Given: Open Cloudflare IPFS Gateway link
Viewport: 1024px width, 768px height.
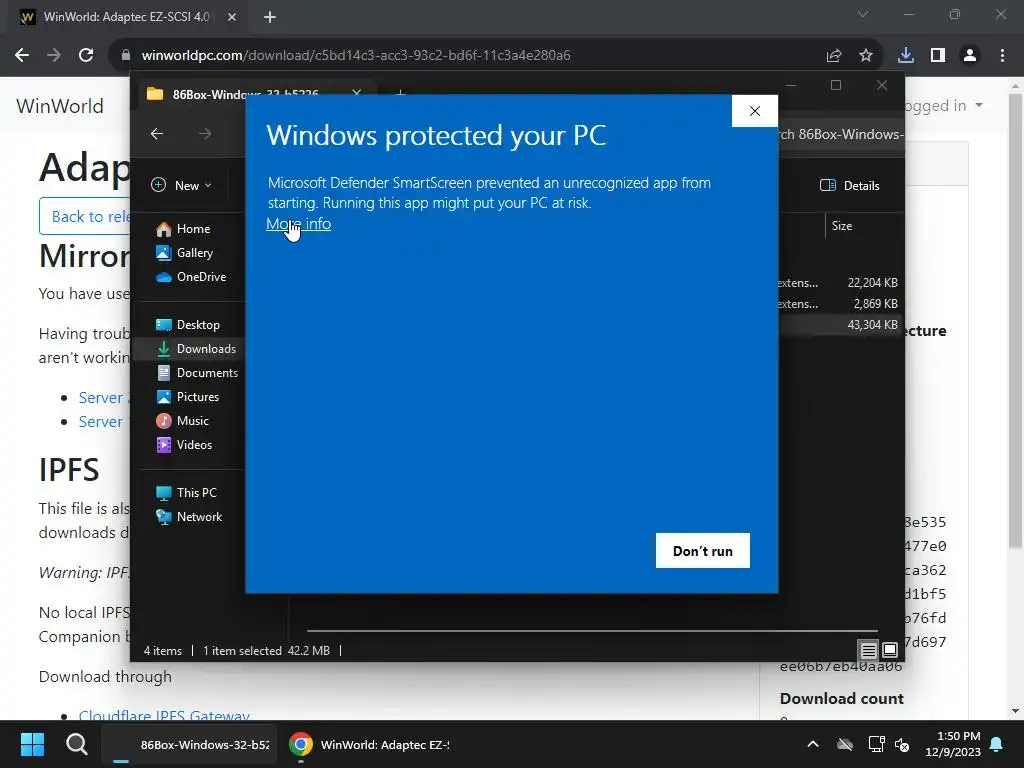Looking at the screenshot, I should click(x=164, y=714).
